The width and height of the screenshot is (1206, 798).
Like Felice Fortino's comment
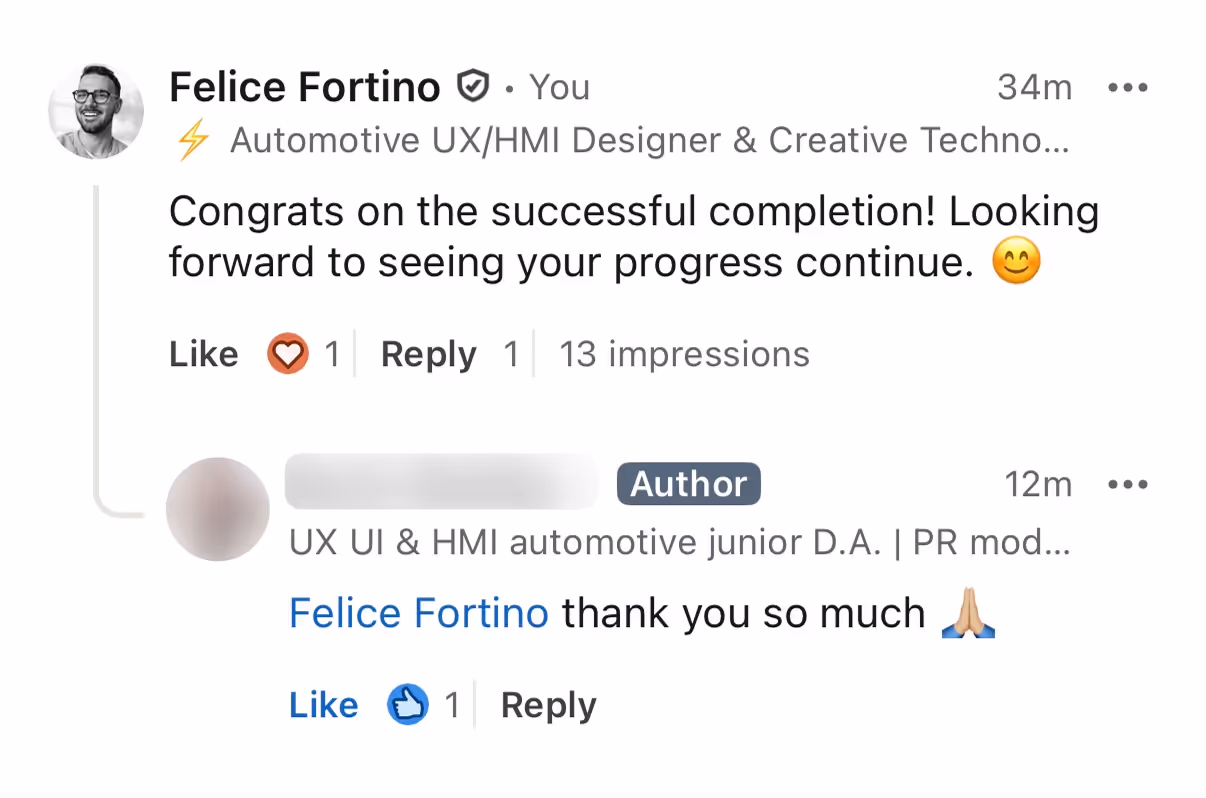click(203, 354)
